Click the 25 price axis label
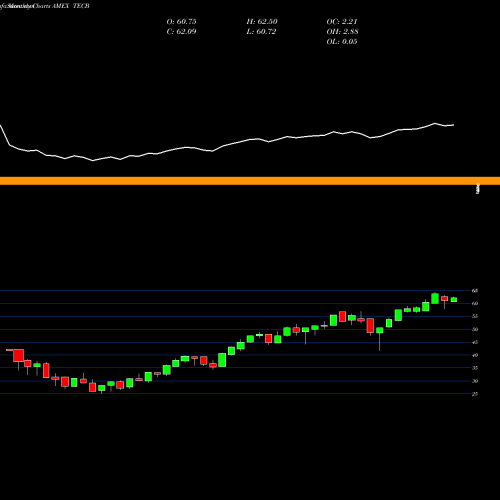 [x=475, y=394]
